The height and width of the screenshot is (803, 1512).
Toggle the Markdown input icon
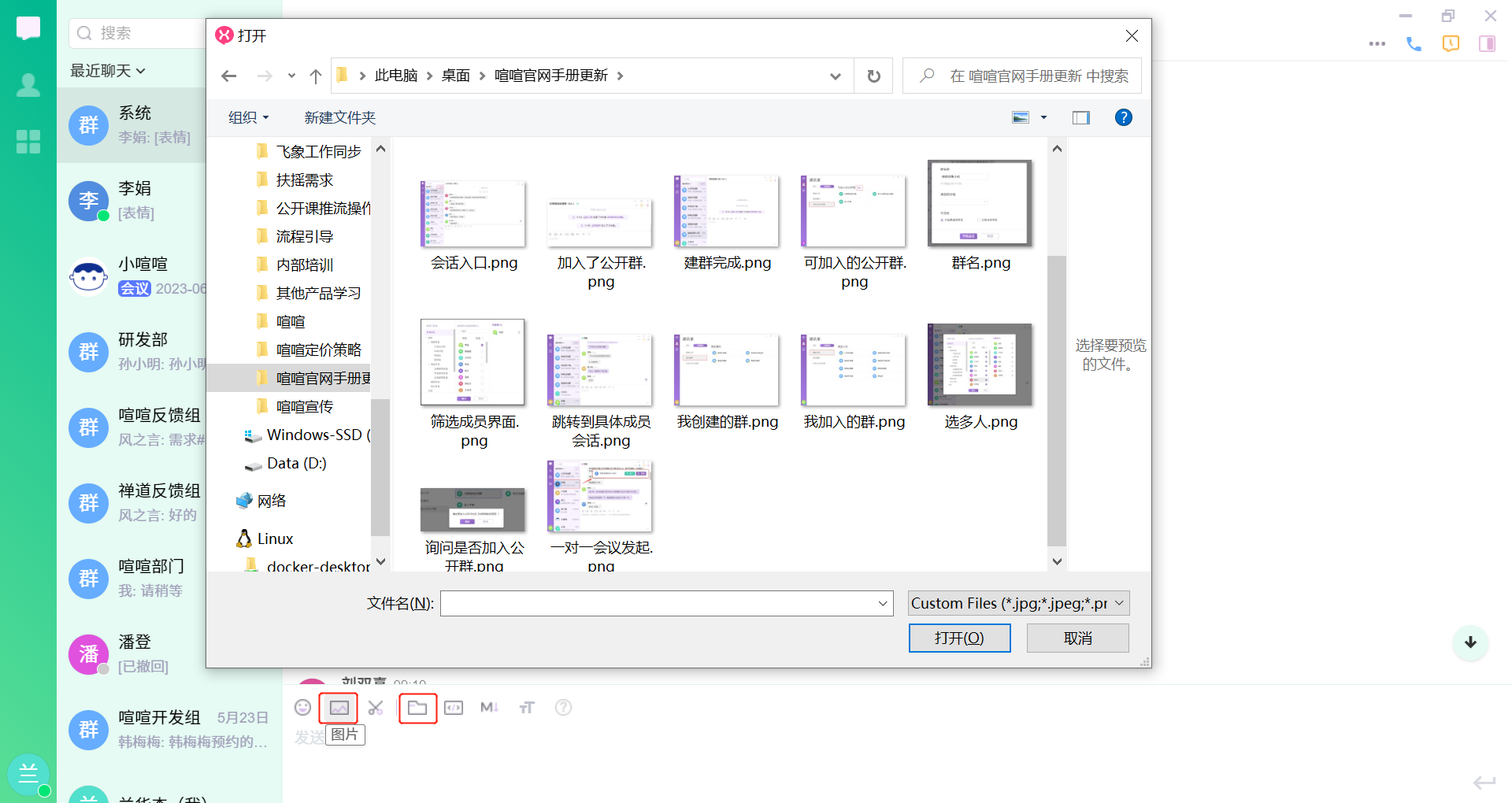(489, 708)
